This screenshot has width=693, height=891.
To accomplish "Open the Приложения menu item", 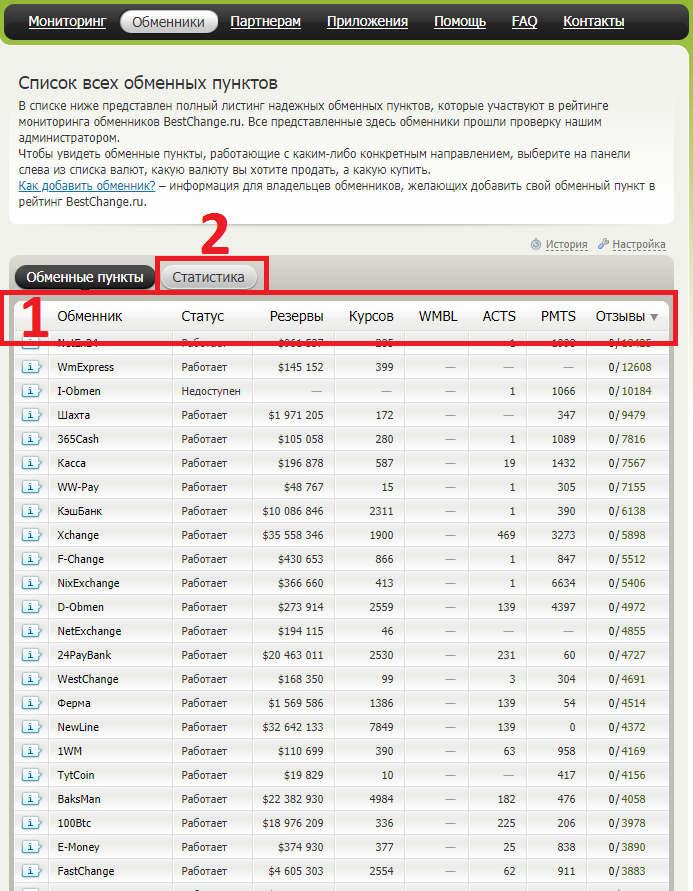I will [368, 22].
